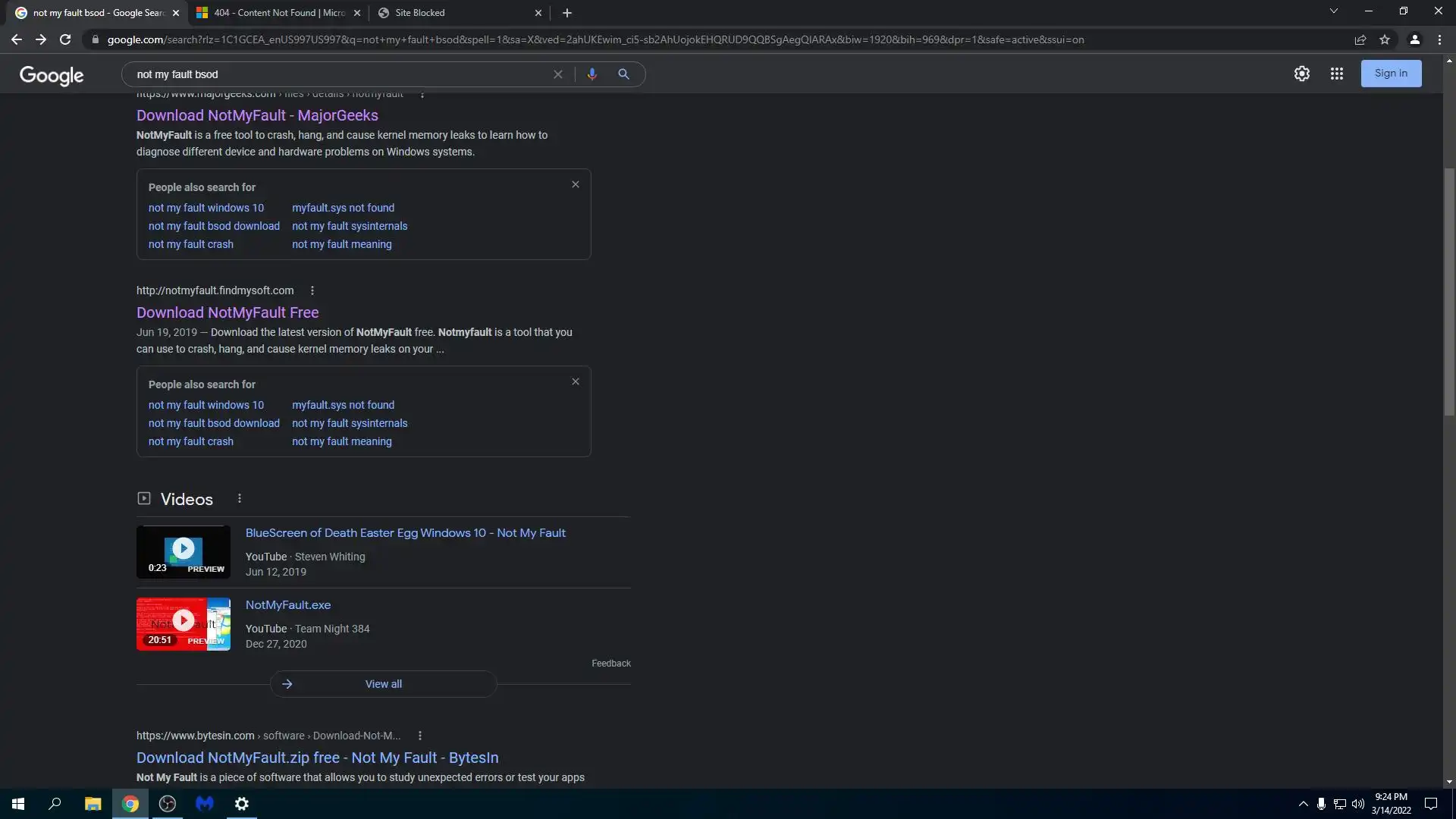The image size is (1456, 819).
Task: Open Download NotMyFault - MajorGeeks link
Action: (x=257, y=115)
